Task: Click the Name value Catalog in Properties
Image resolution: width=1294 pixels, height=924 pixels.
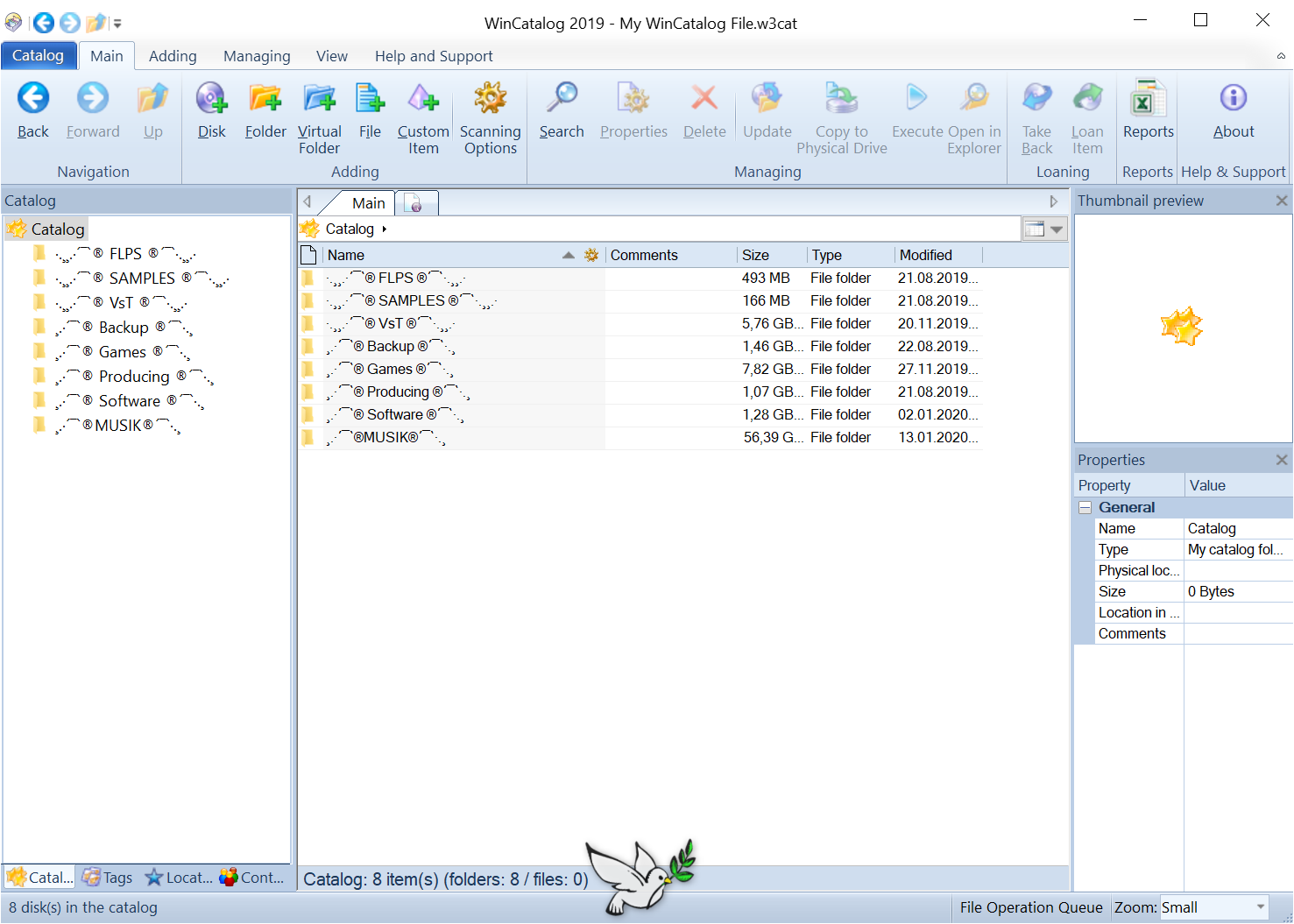Action: click(1238, 529)
